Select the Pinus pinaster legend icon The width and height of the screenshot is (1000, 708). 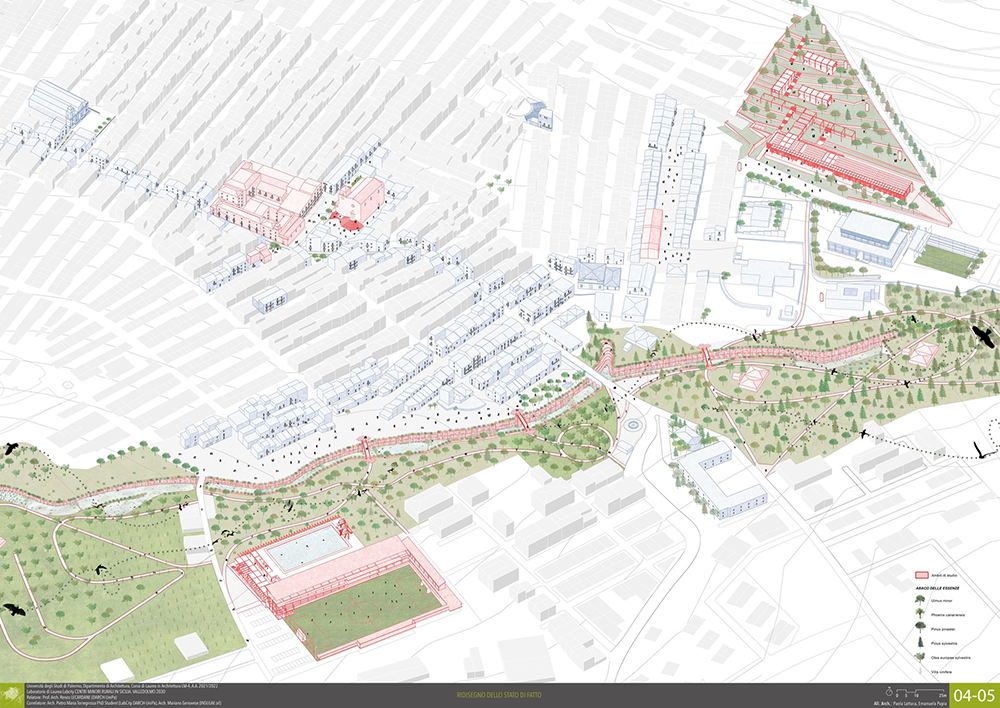point(920,626)
